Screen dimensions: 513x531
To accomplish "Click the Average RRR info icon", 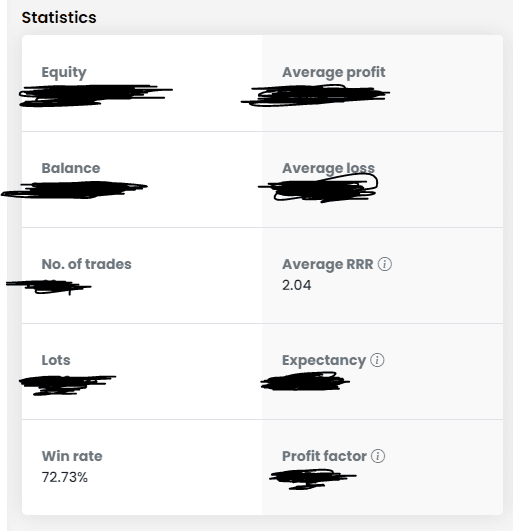I will [x=385, y=264].
